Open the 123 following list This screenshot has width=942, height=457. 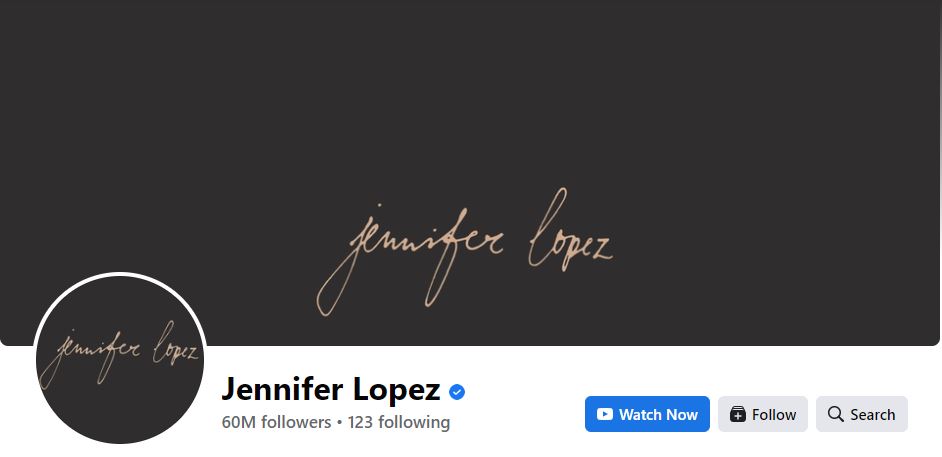click(x=399, y=422)
